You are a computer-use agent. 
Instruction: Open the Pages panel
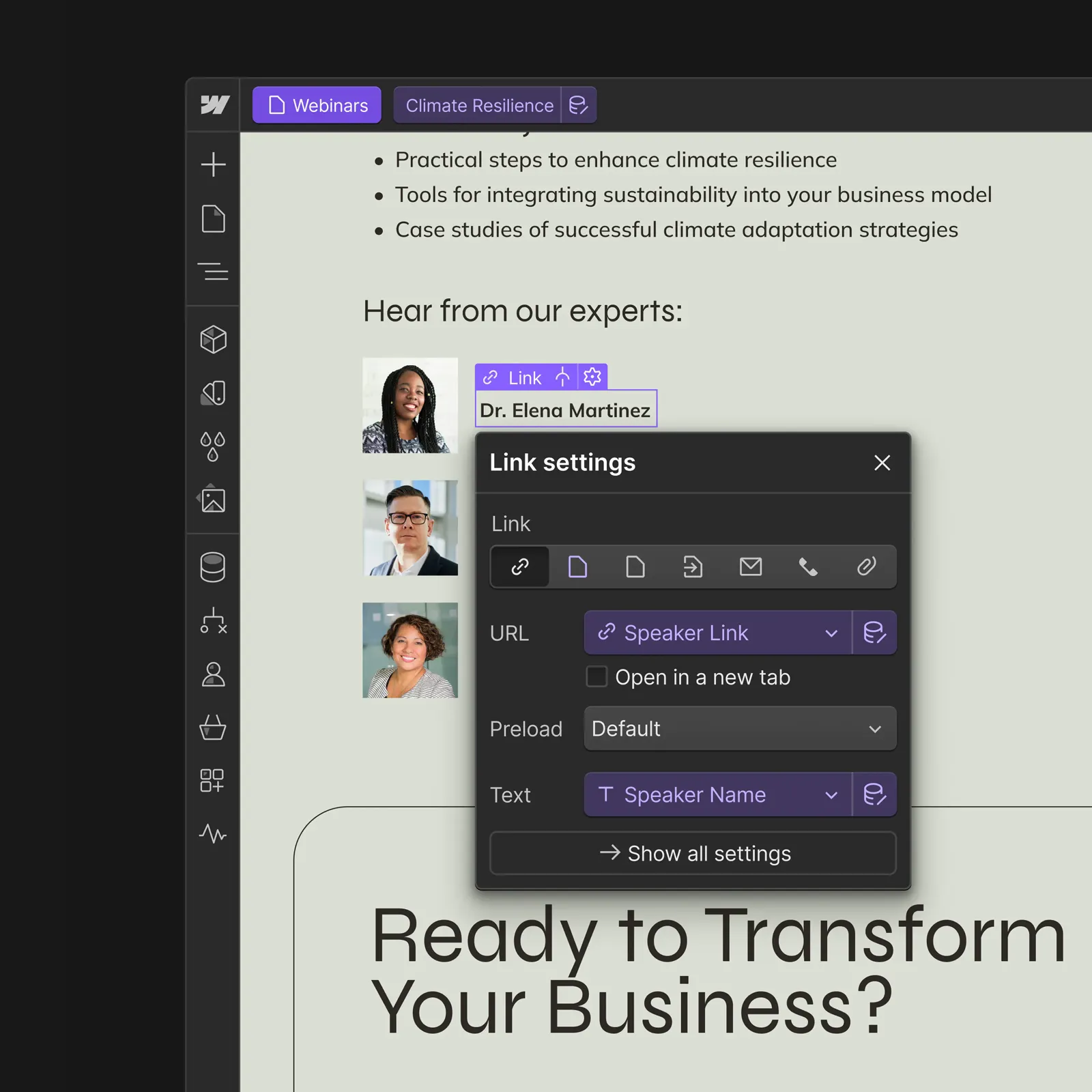[x=214, y=220]
